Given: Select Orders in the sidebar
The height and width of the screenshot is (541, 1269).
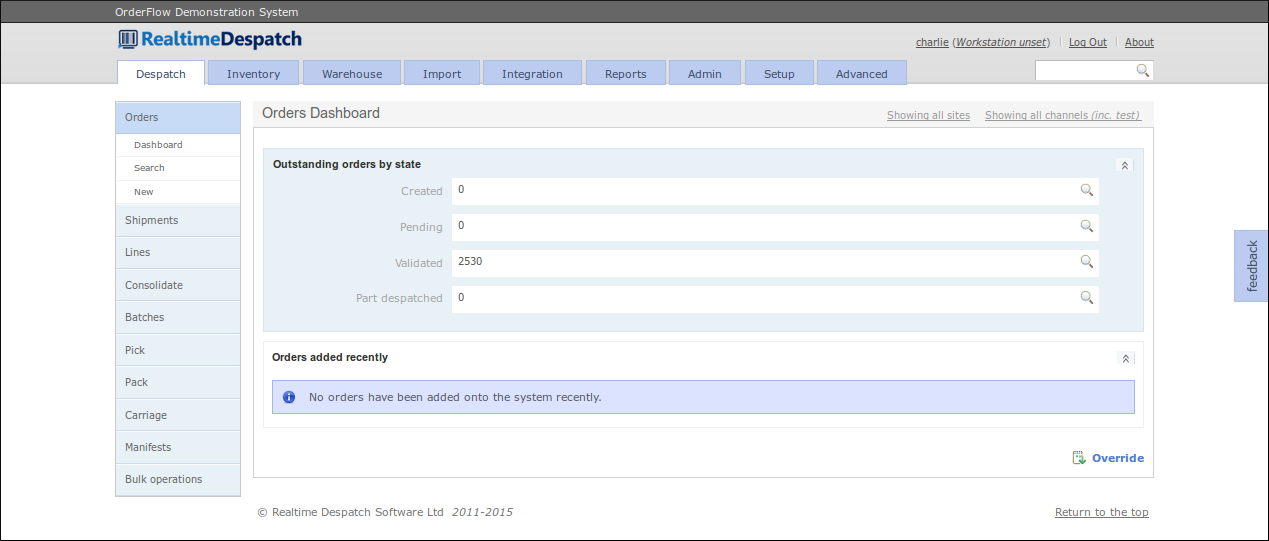Looking at the screenshot, I should pos(178,117).
